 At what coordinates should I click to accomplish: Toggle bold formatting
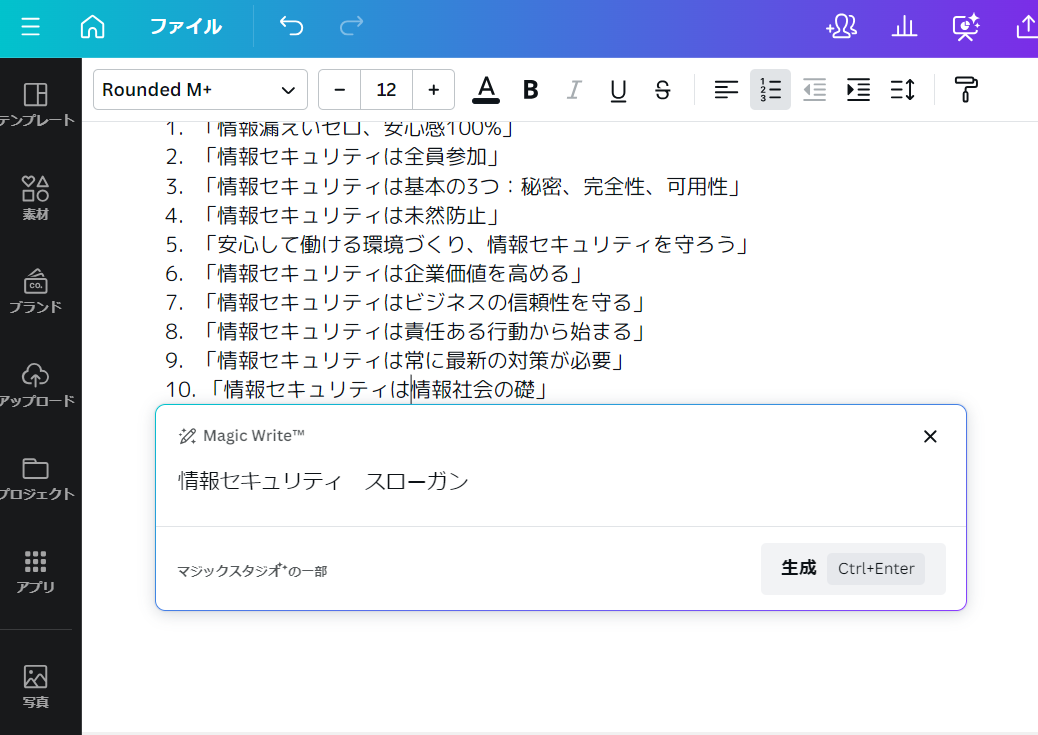click(530, 89)
